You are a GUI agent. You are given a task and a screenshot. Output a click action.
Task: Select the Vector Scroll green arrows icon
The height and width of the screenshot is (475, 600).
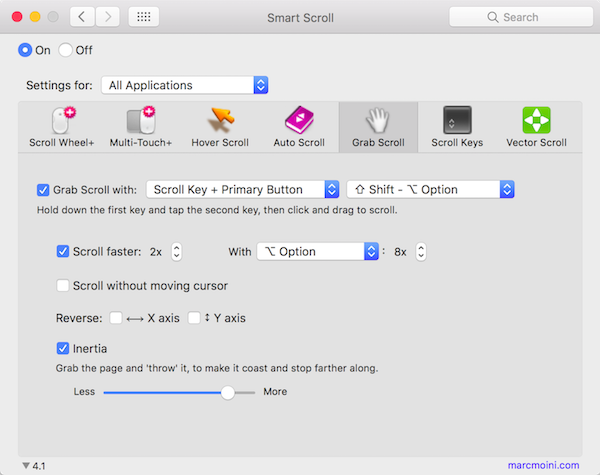click(536, 121)
